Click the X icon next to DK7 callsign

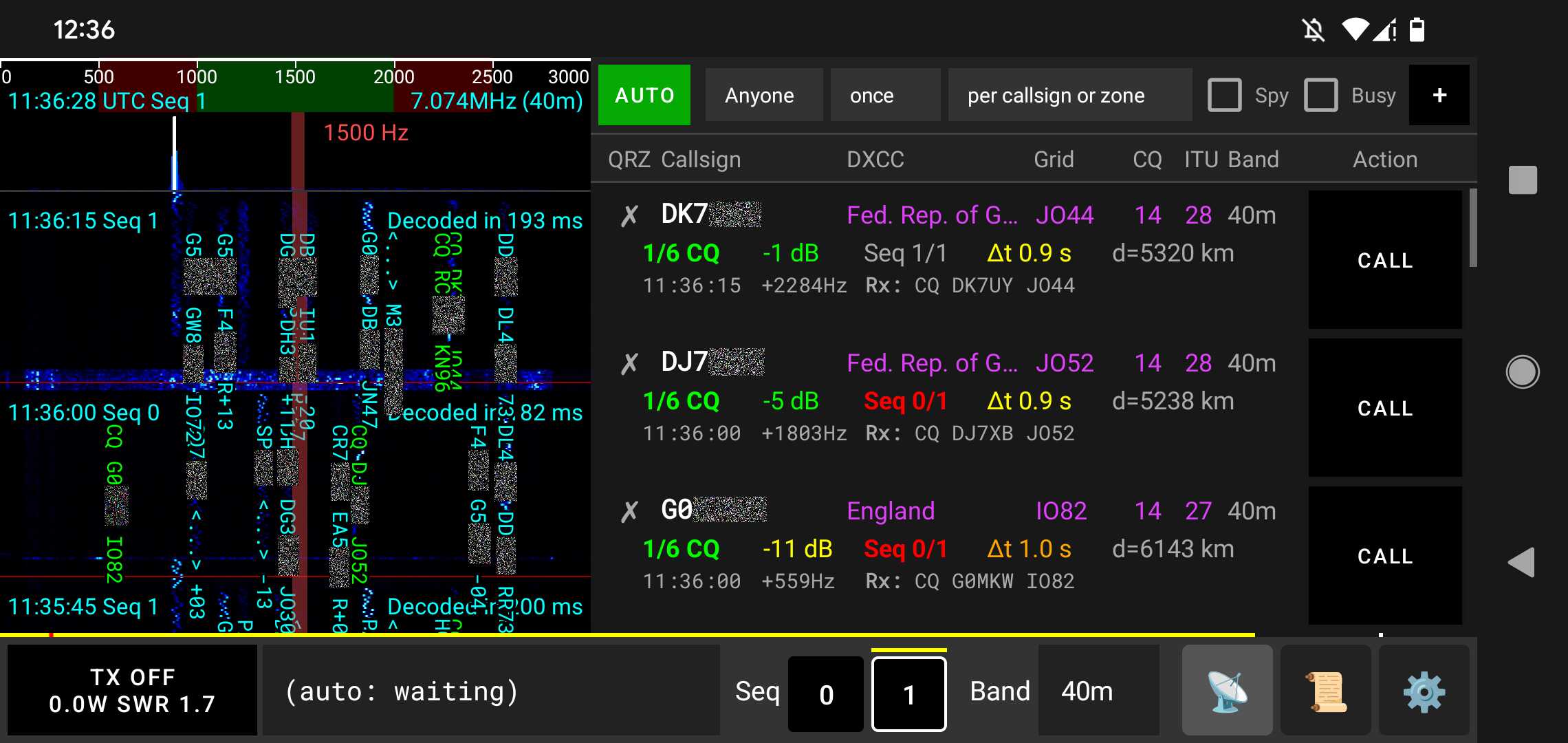coord(628,214)
